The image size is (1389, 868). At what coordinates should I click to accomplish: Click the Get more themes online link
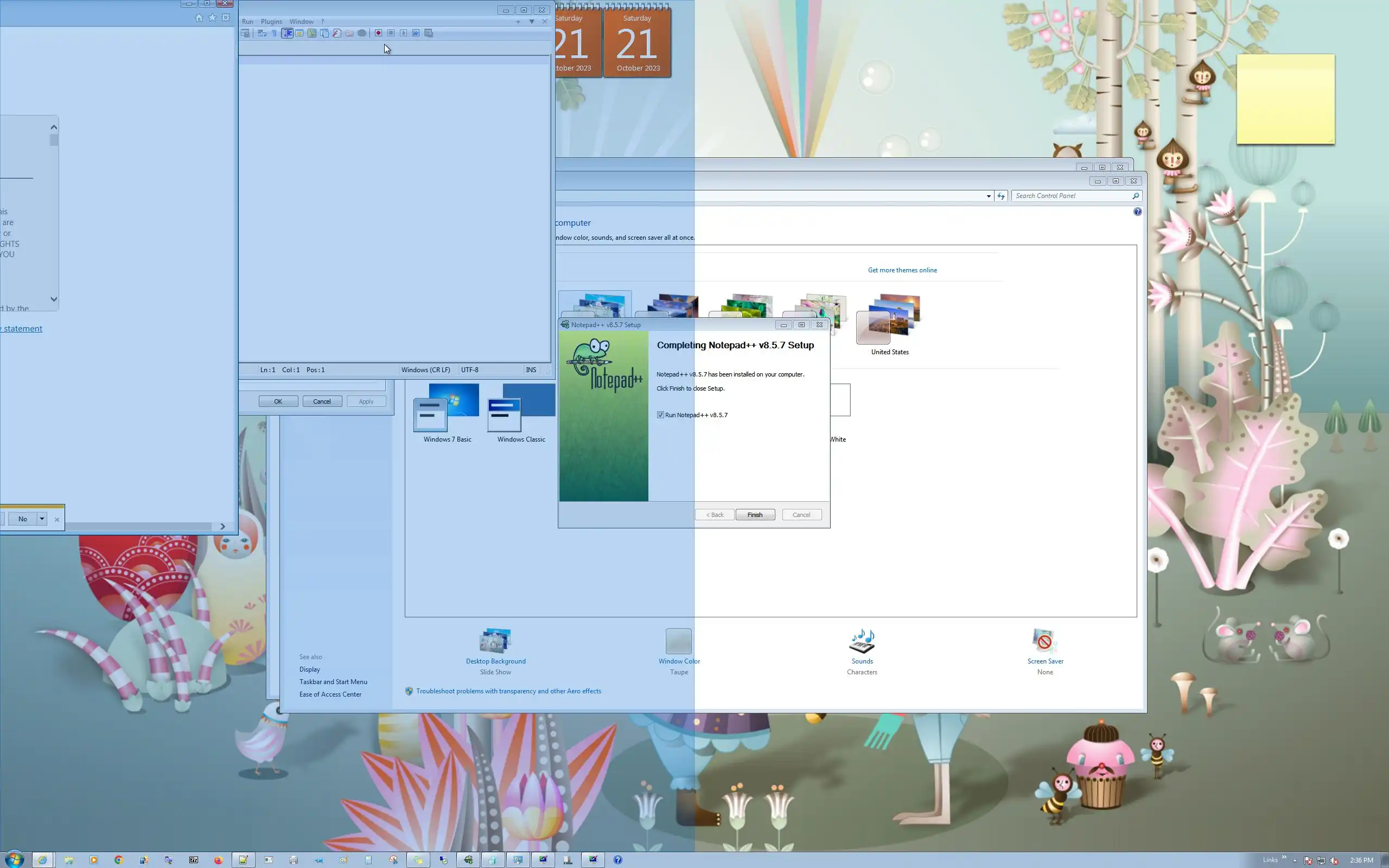(x=902, y=270)
